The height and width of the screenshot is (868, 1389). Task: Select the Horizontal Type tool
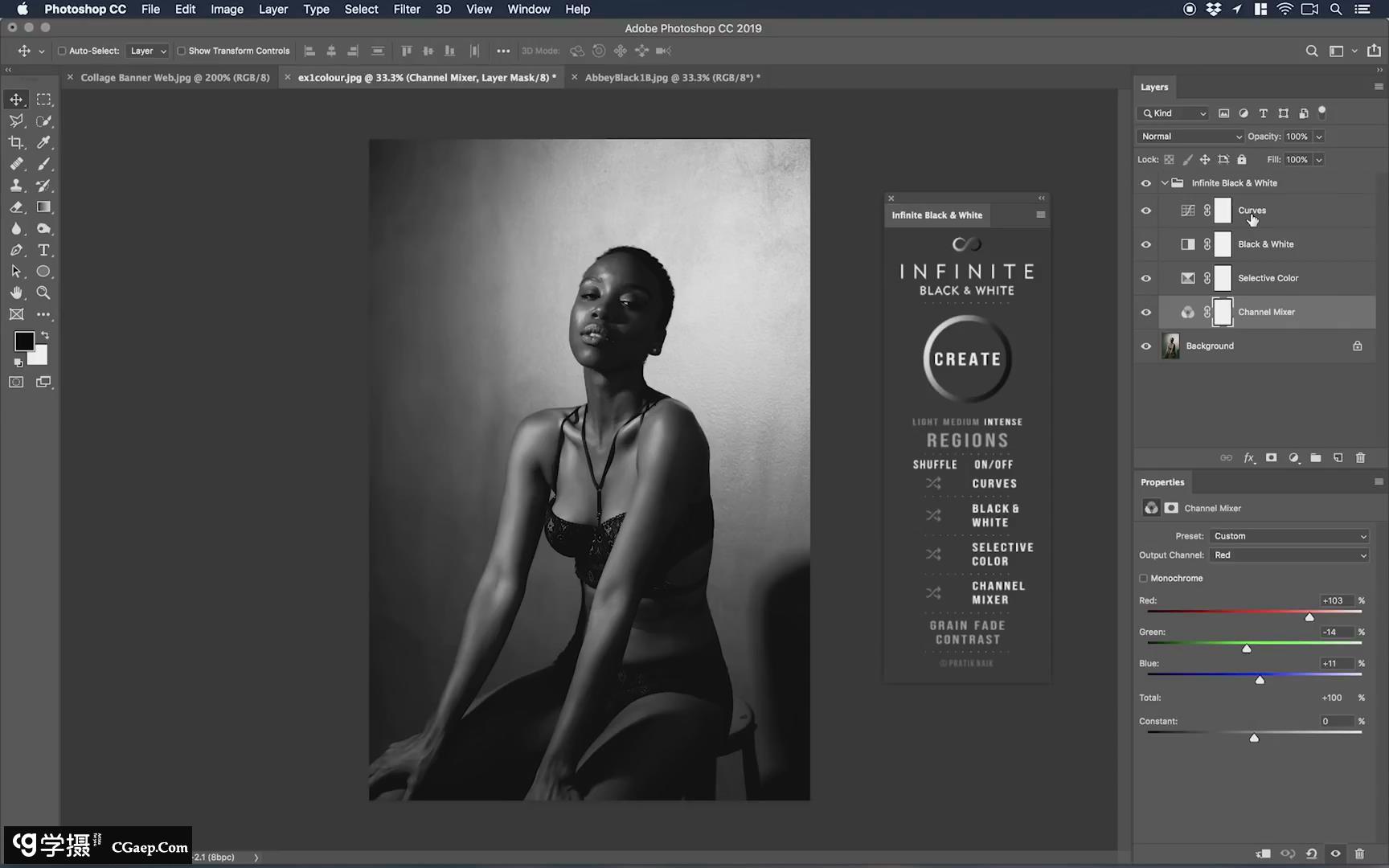pos(44,250)
